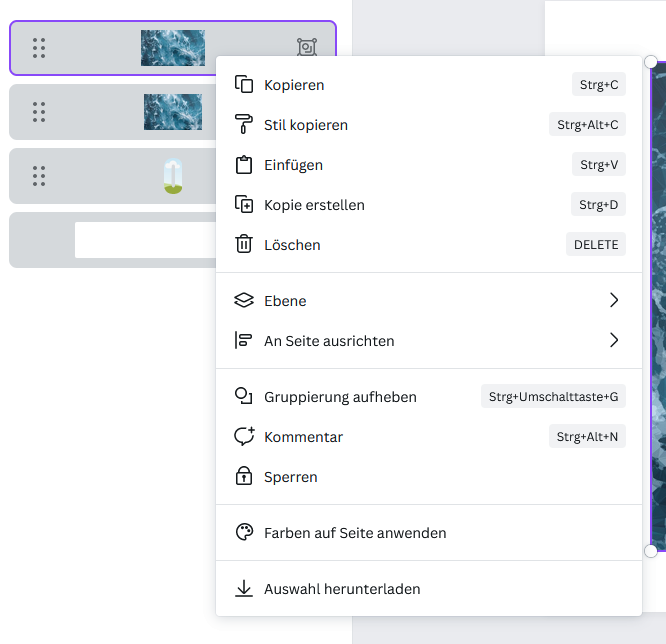The image size is (666, 644).
Task: Click the drag handle of the third layer
Action: point(39,176)
